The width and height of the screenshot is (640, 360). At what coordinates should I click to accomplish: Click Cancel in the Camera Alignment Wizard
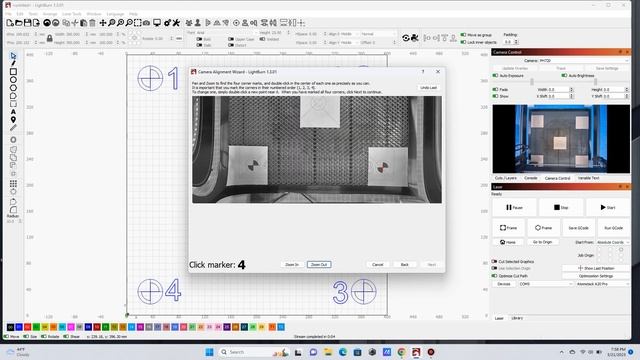pyautogui.click(x=378, y=264)
